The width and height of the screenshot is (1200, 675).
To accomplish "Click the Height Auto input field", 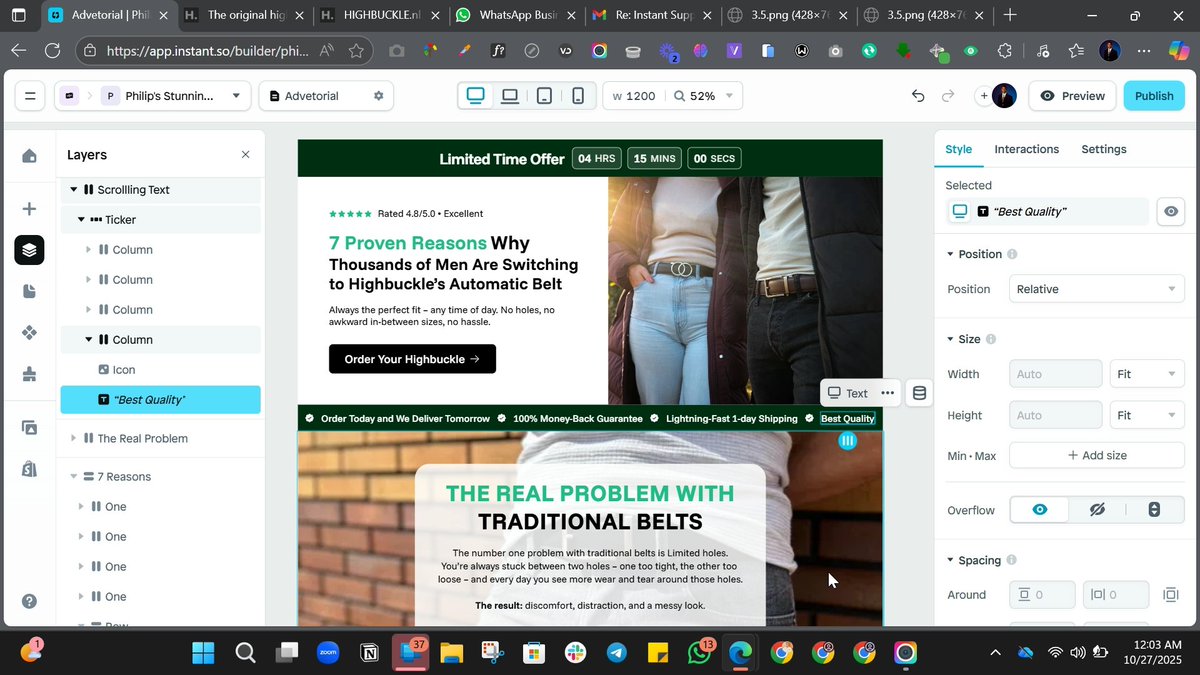I will (1055, 415).
